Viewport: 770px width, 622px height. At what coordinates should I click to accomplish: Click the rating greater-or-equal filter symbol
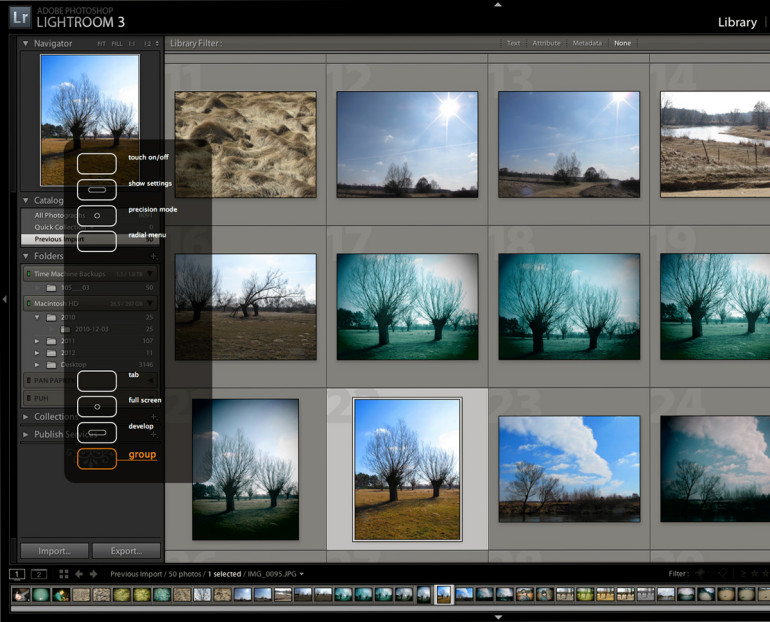pos(743,573)
